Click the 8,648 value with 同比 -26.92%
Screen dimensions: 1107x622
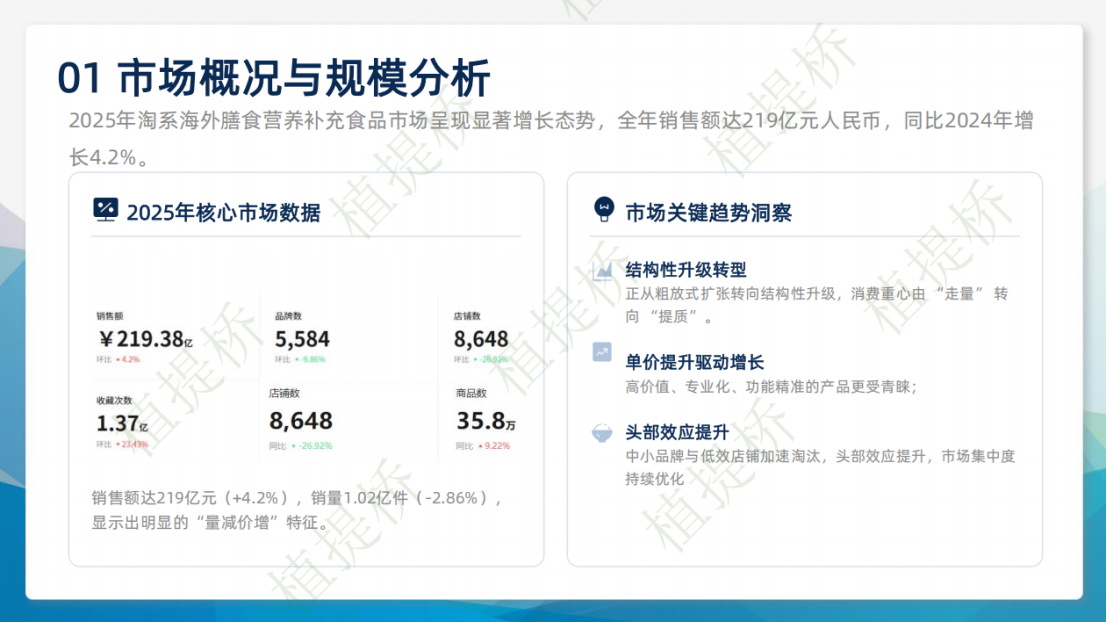[x=300, y=421]
